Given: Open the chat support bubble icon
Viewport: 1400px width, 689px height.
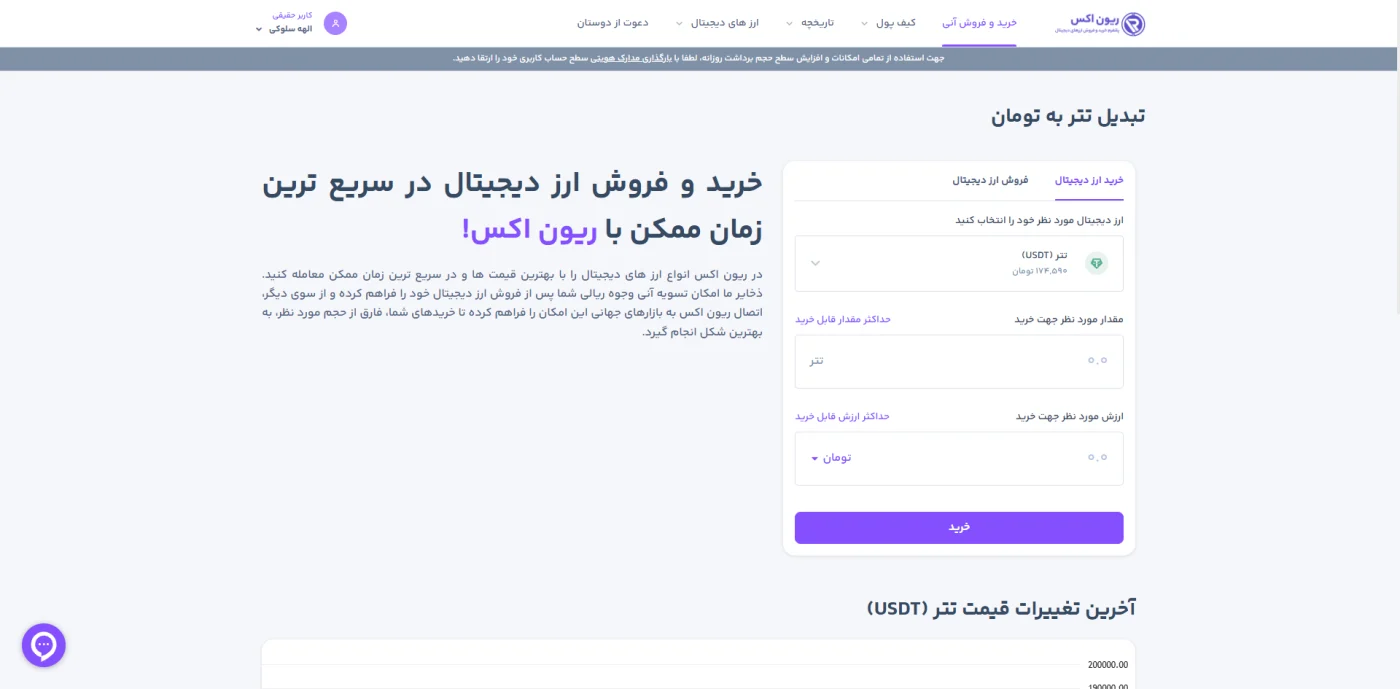Looking at the screenshot, I should (x=44, y=646).
